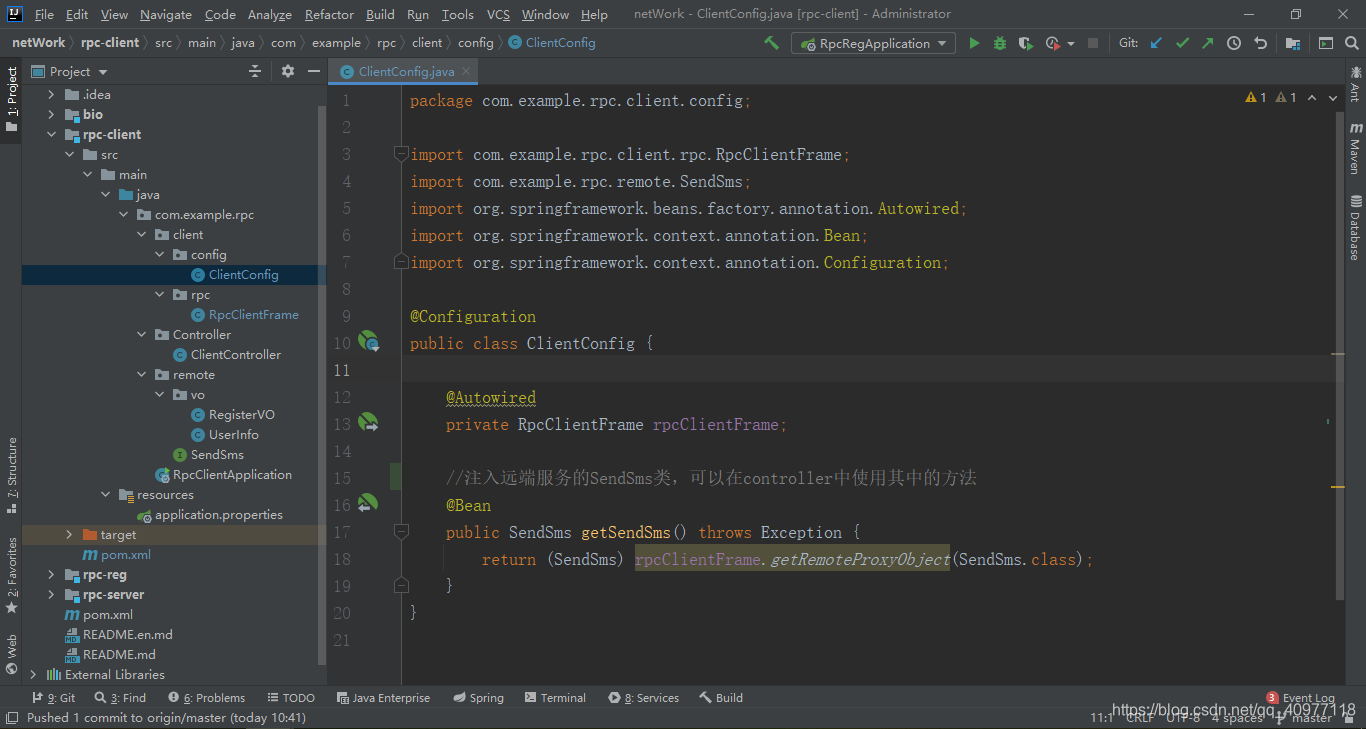Open Search Everywhere magnifier icon
The height and width of the screenshot is (729, 1366).
pyautogui.click(x=1351, y=43)
